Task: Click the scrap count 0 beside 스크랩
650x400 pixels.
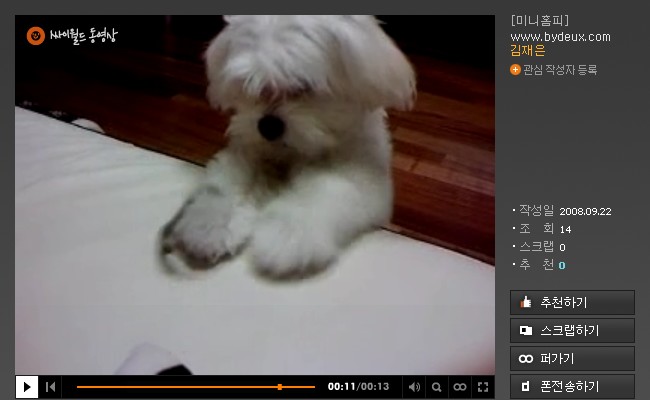Action: point(562,247)
